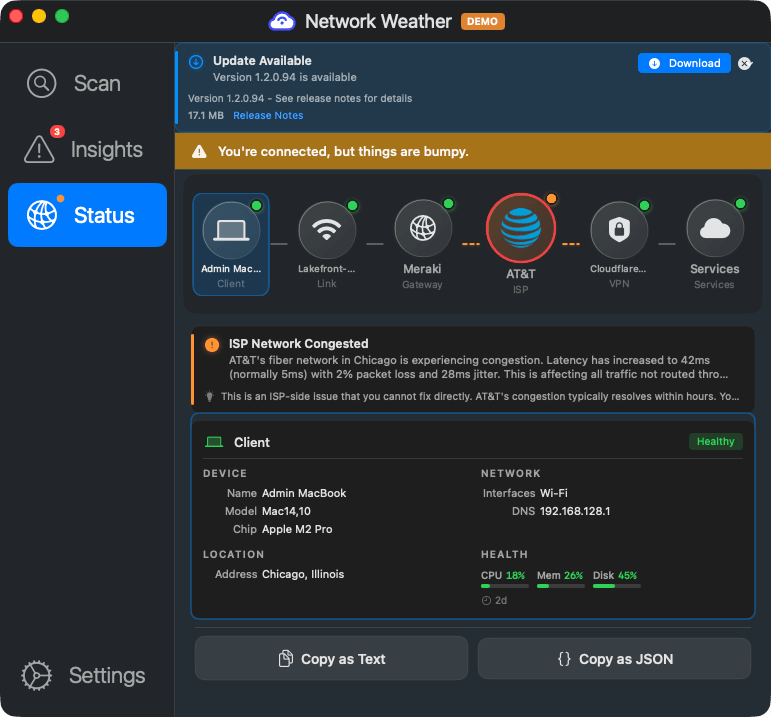Click the lightbulb tip icon
771x717 pixels.
click(x=209, y=396)
